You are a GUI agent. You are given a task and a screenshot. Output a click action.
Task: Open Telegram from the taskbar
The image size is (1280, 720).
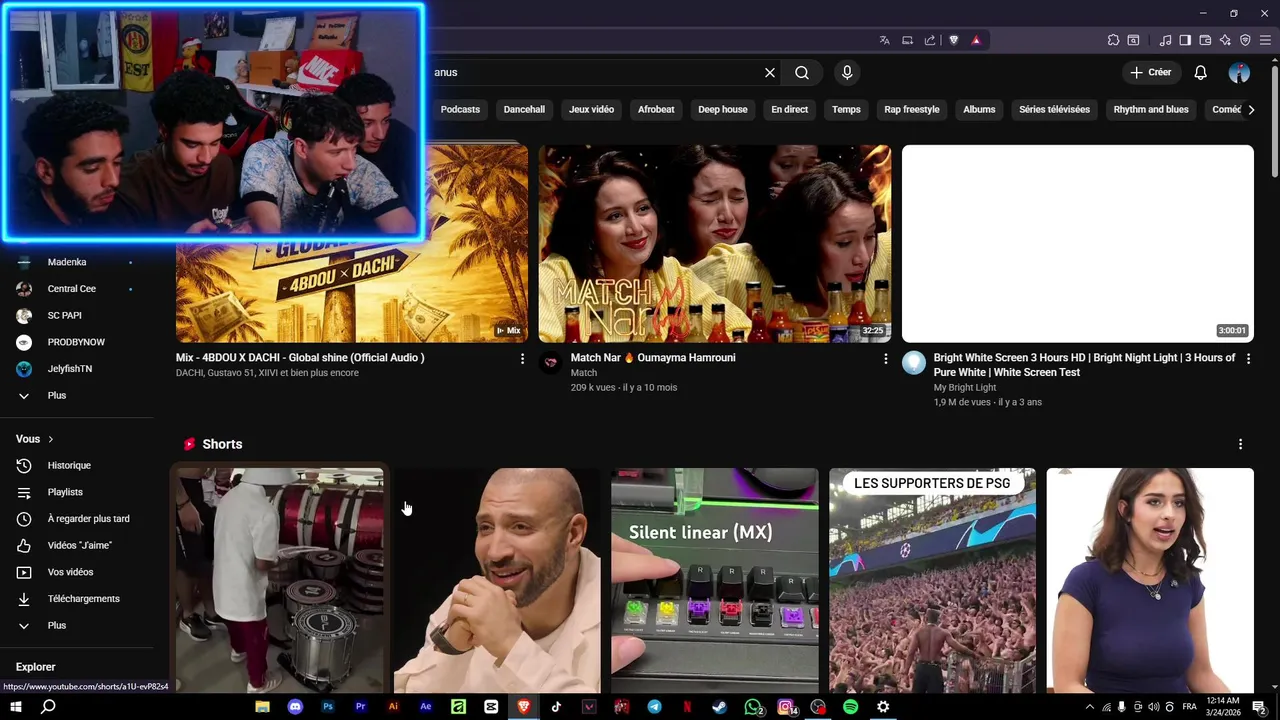pos(654,706)
